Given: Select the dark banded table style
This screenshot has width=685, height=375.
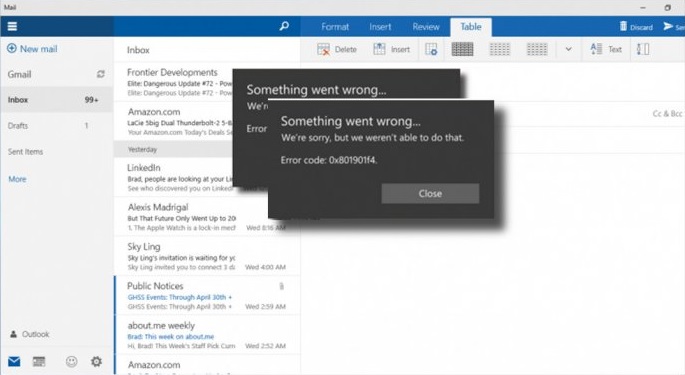Looking at the screenshot, I should point(462,49).
